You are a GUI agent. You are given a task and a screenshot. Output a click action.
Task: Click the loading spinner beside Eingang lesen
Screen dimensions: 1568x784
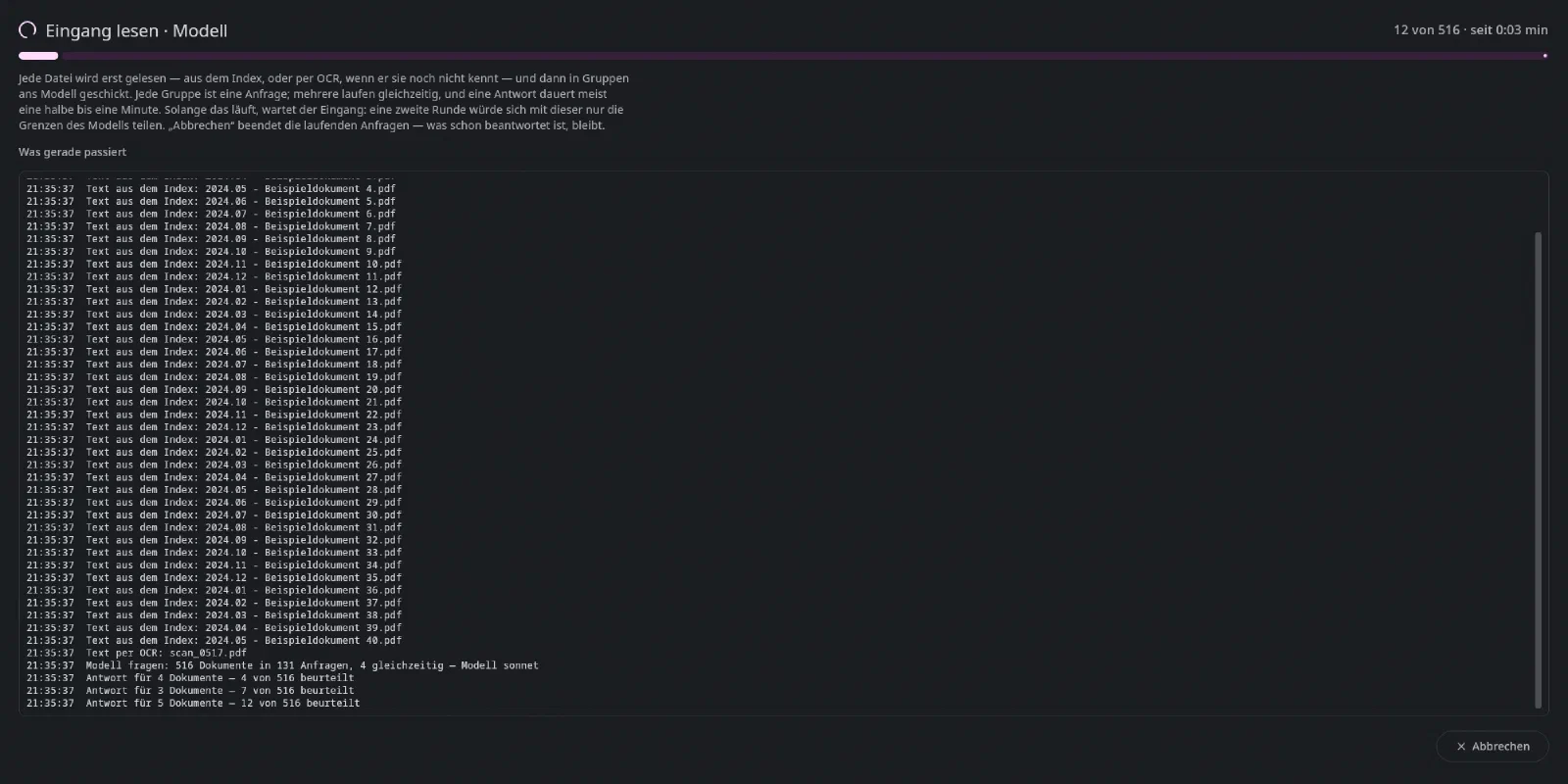27,30
